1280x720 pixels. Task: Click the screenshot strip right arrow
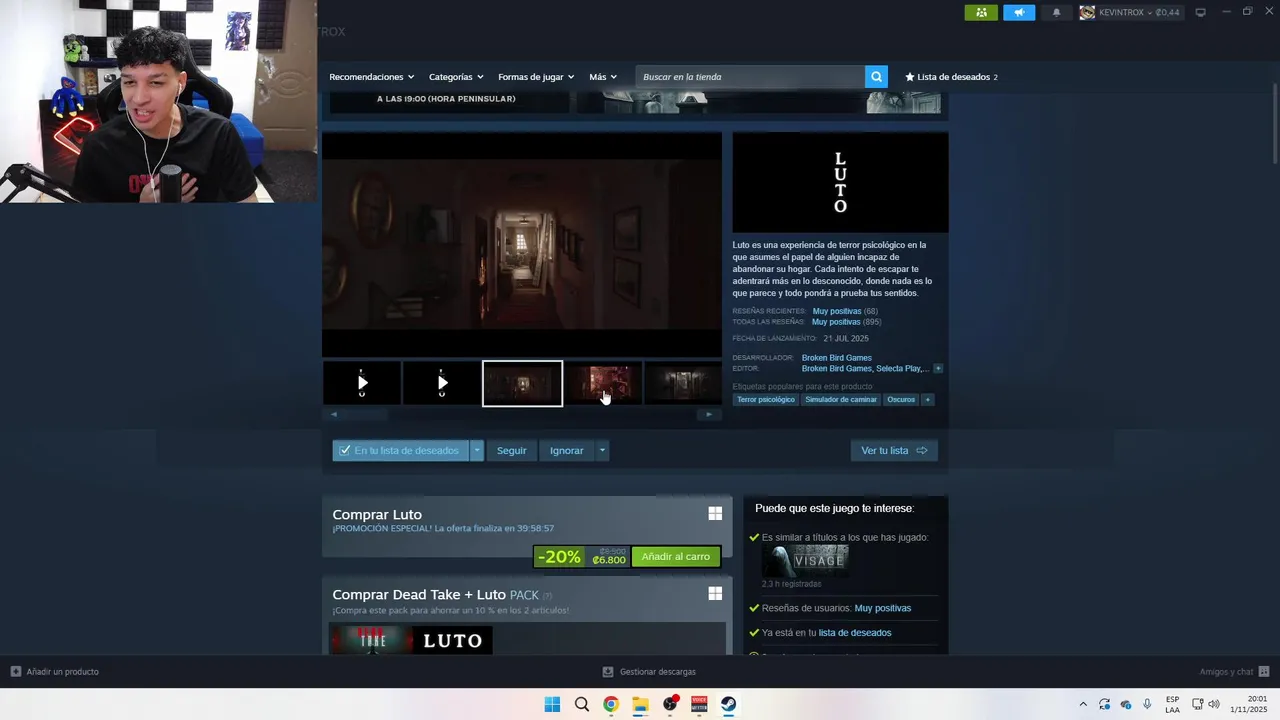coord(709,414)
